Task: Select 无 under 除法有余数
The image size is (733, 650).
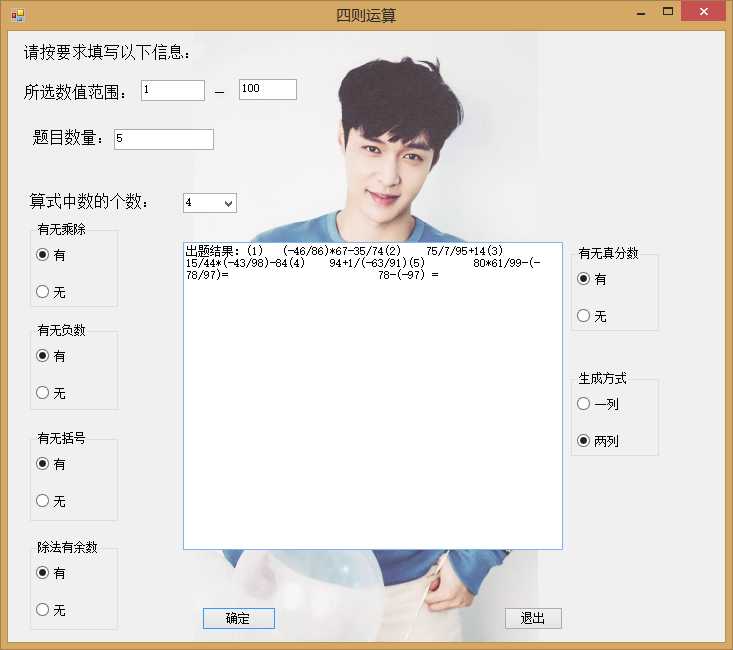Action: [x=50, y=610]
